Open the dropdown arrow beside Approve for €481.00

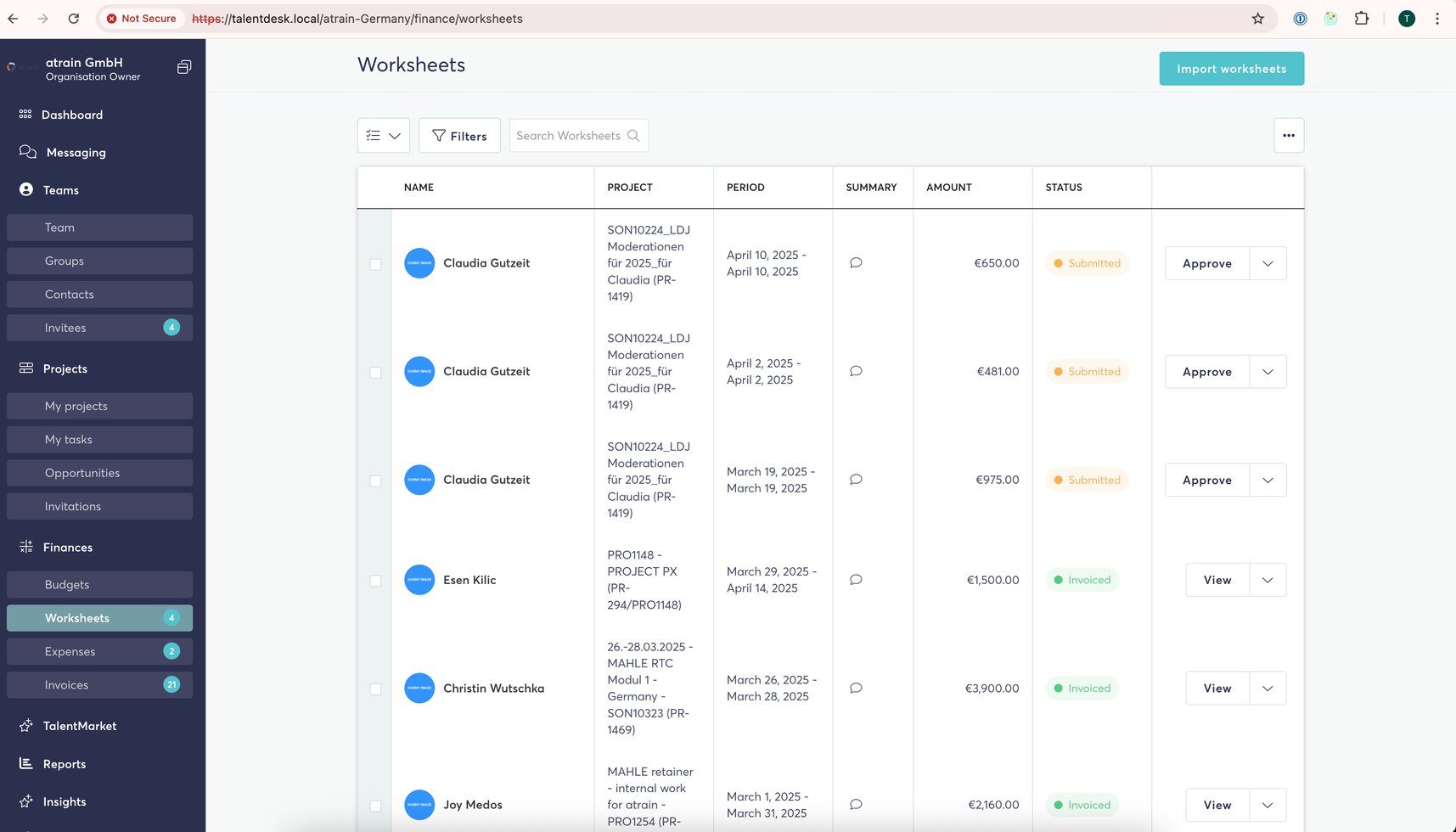[1268, 372]
